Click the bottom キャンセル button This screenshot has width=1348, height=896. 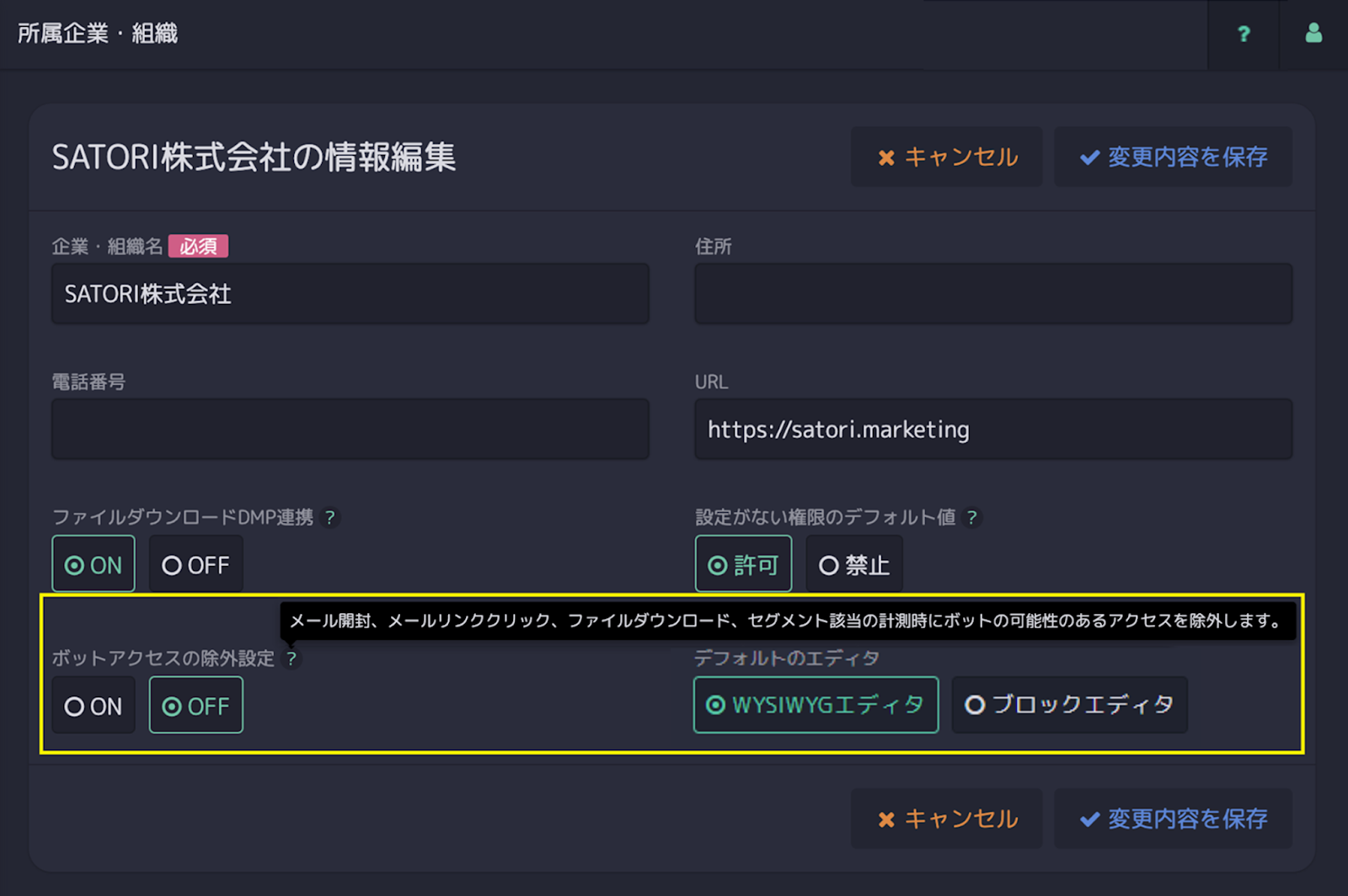coord(947,819)
